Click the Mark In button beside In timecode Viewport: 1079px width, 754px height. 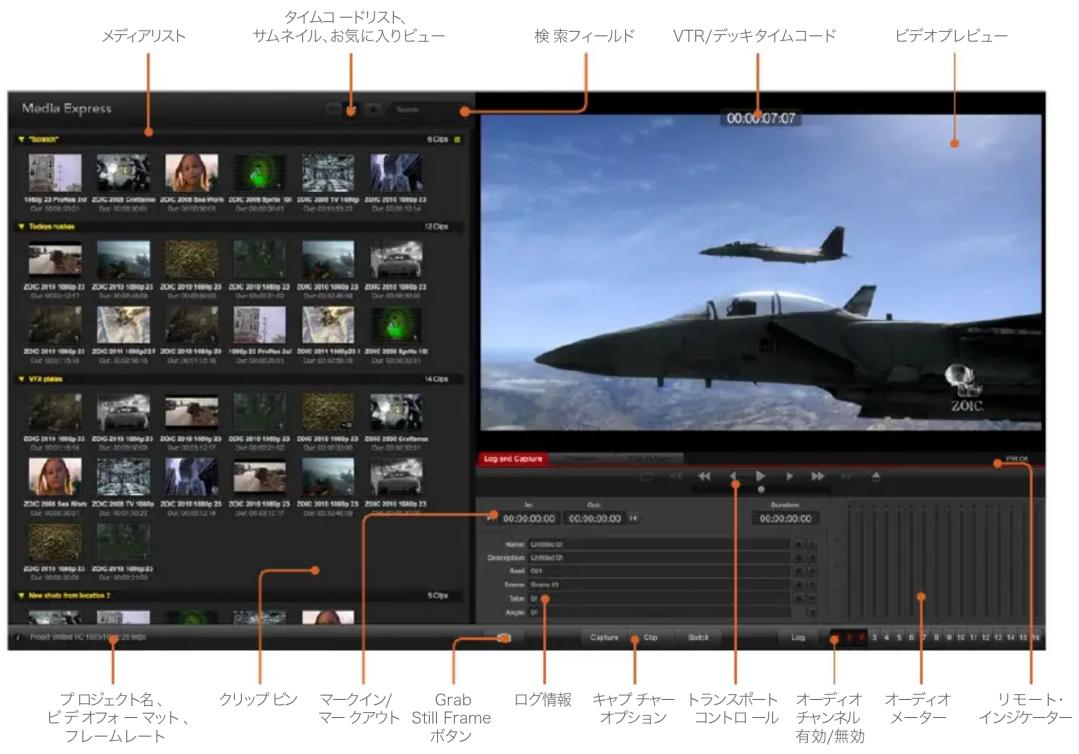(491, 518)
